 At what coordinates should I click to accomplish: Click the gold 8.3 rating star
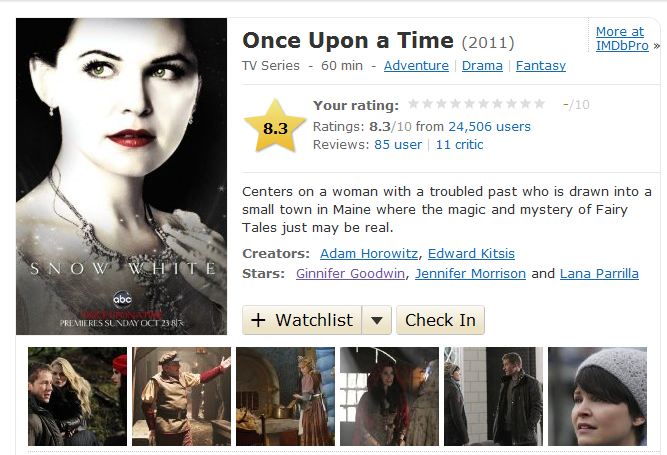(x=275, y=126)
